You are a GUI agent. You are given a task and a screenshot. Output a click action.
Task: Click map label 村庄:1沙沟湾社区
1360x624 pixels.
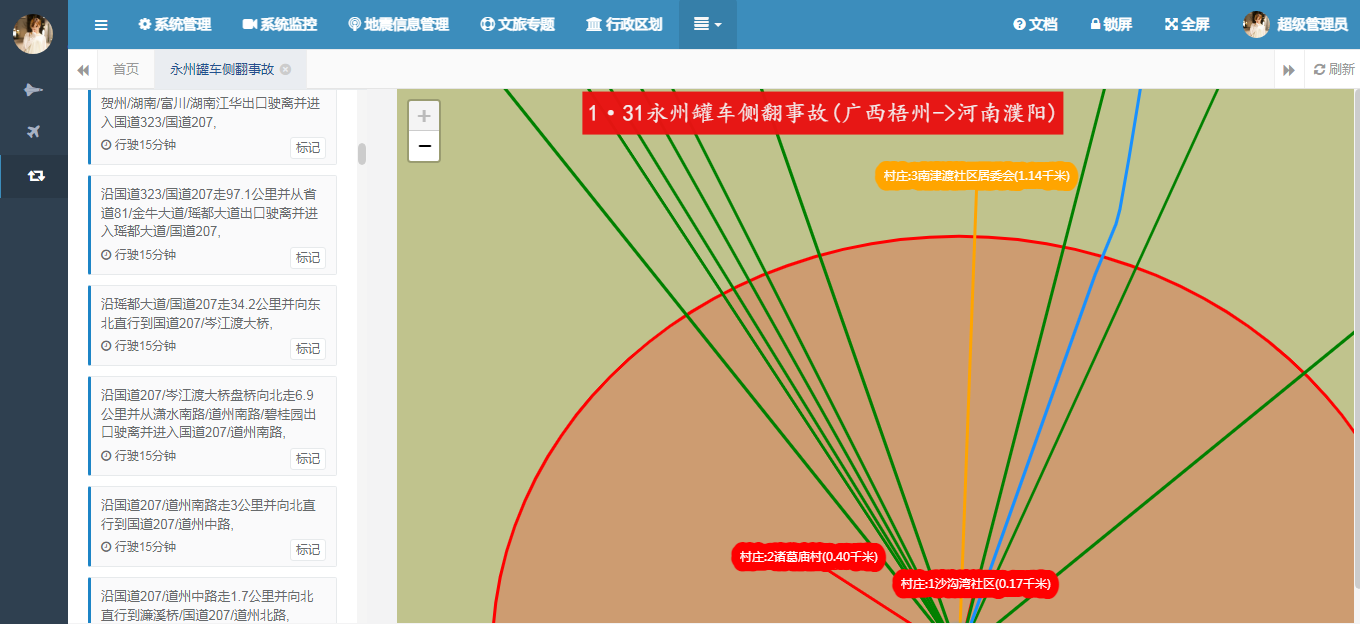[x=975, y=584]
